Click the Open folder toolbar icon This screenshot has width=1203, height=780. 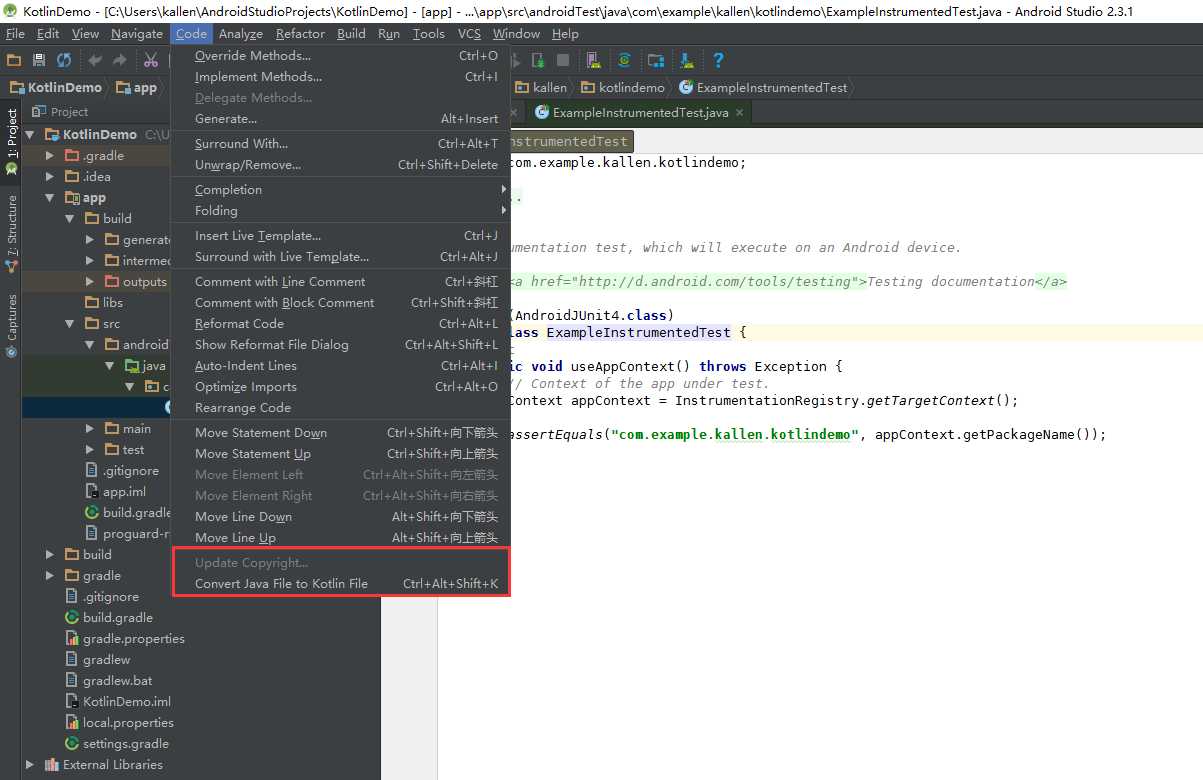tap(14, 61)
